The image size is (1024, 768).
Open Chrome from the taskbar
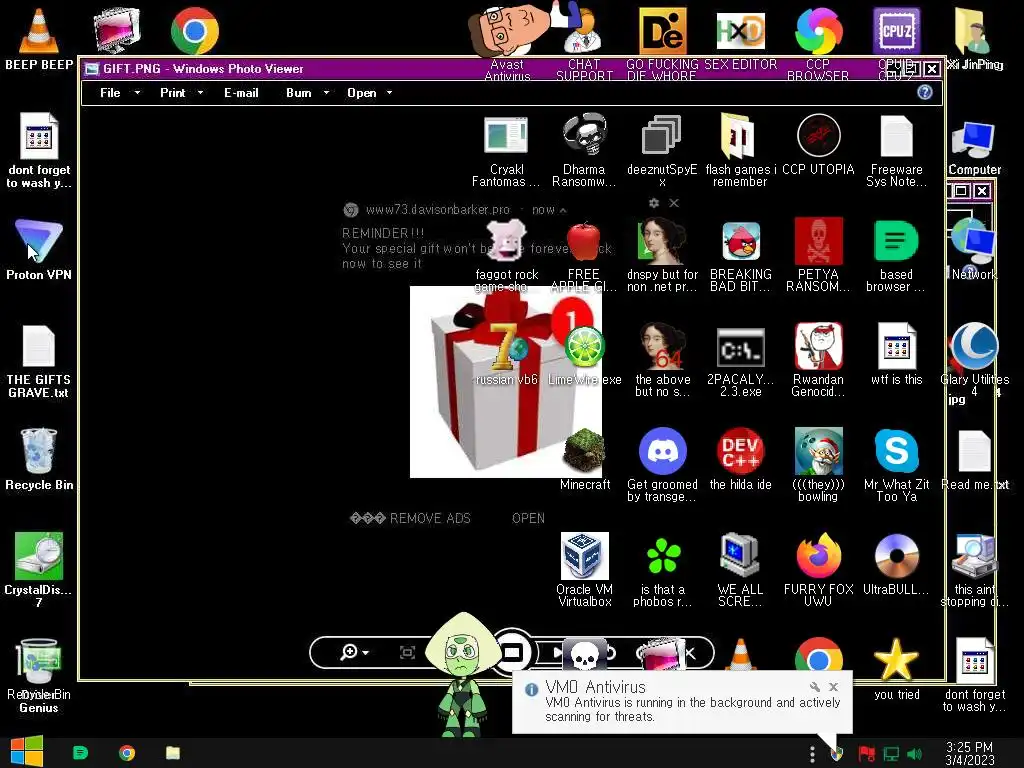pyautogui.click(x=127, y=753)
